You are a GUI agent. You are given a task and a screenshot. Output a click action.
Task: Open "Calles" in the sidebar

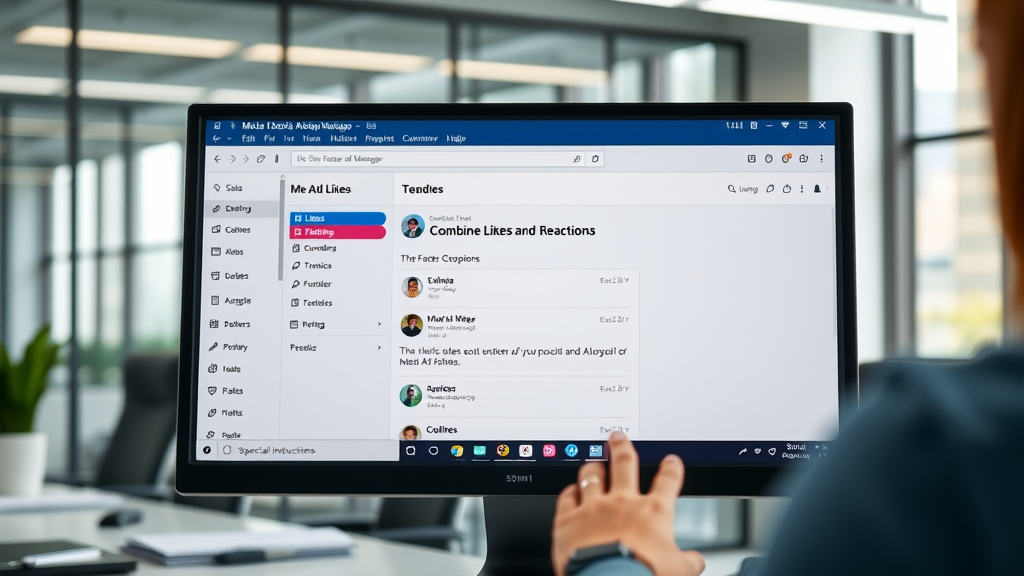click(231, 230)
